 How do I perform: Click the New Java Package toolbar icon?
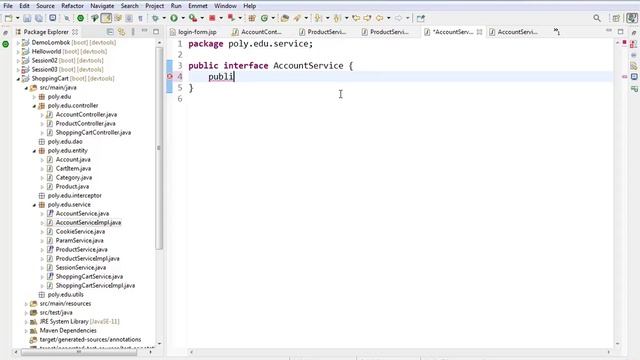[x=252, y=18]
